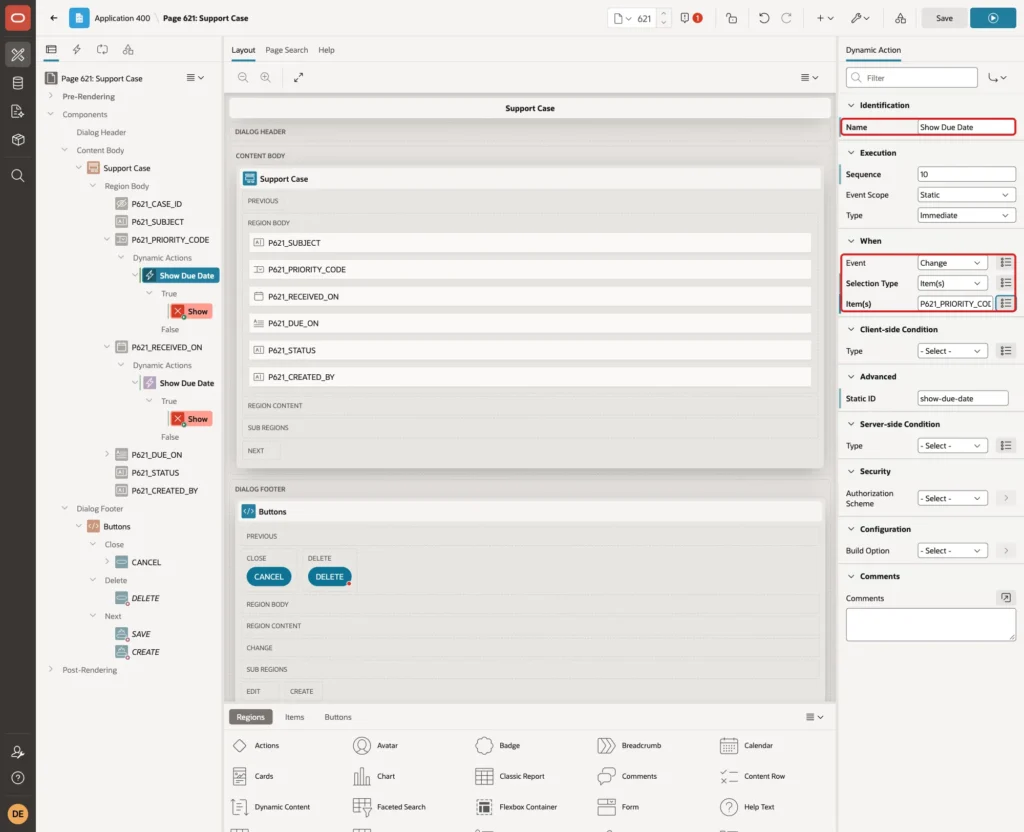
Task: Collapse the Identification section
Action: (x=850, y=105)
